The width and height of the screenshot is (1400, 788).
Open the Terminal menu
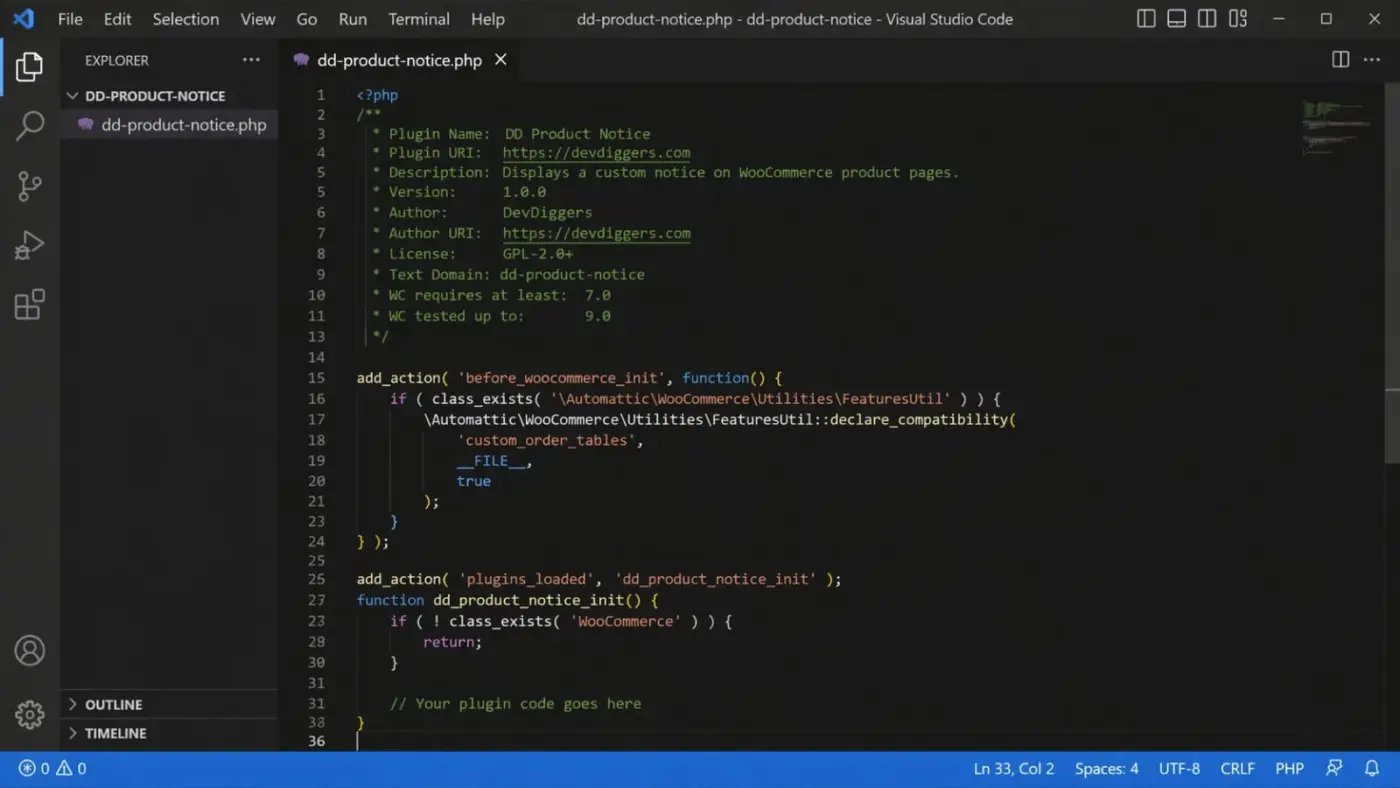tap(419, 19)
